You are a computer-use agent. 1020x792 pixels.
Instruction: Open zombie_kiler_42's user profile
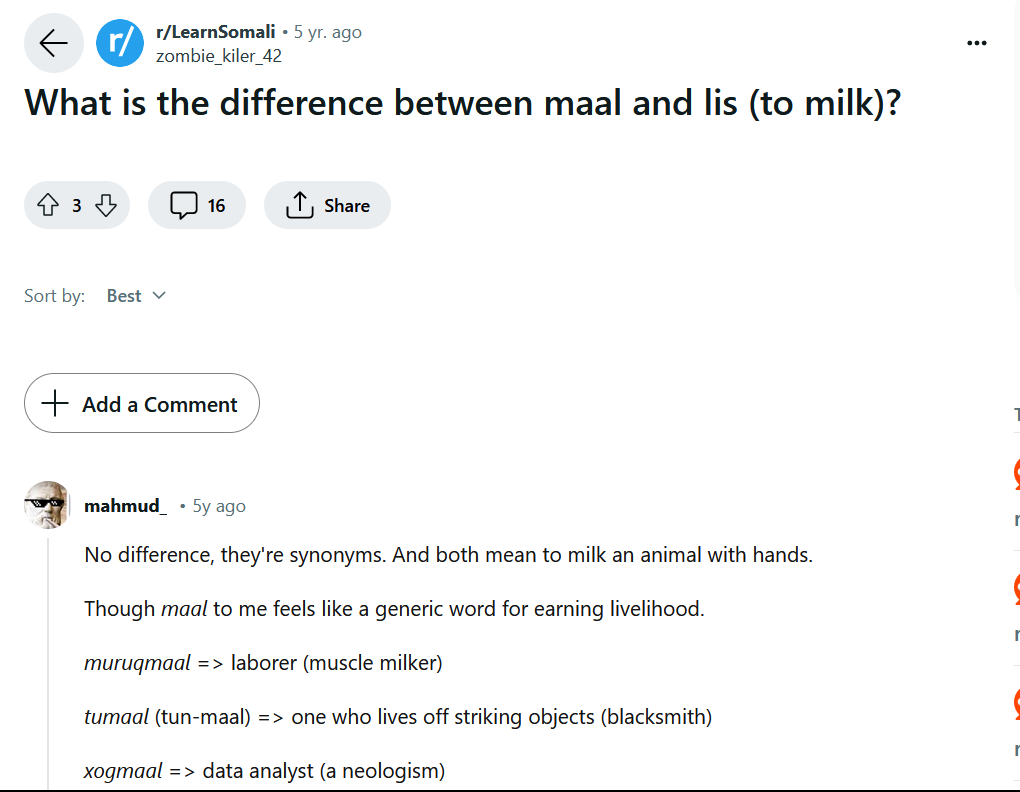(x=218, y=56)
